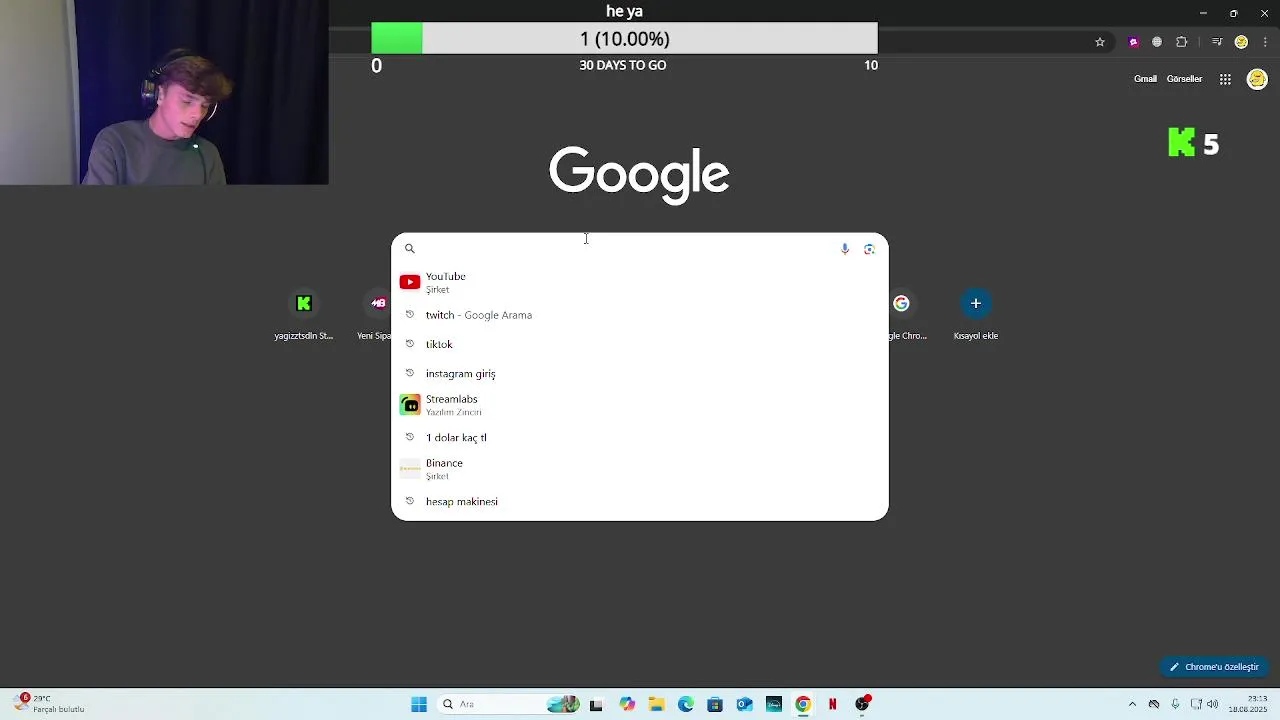
Task: Click the globe extension icon
Action: tap(1157, 42)
